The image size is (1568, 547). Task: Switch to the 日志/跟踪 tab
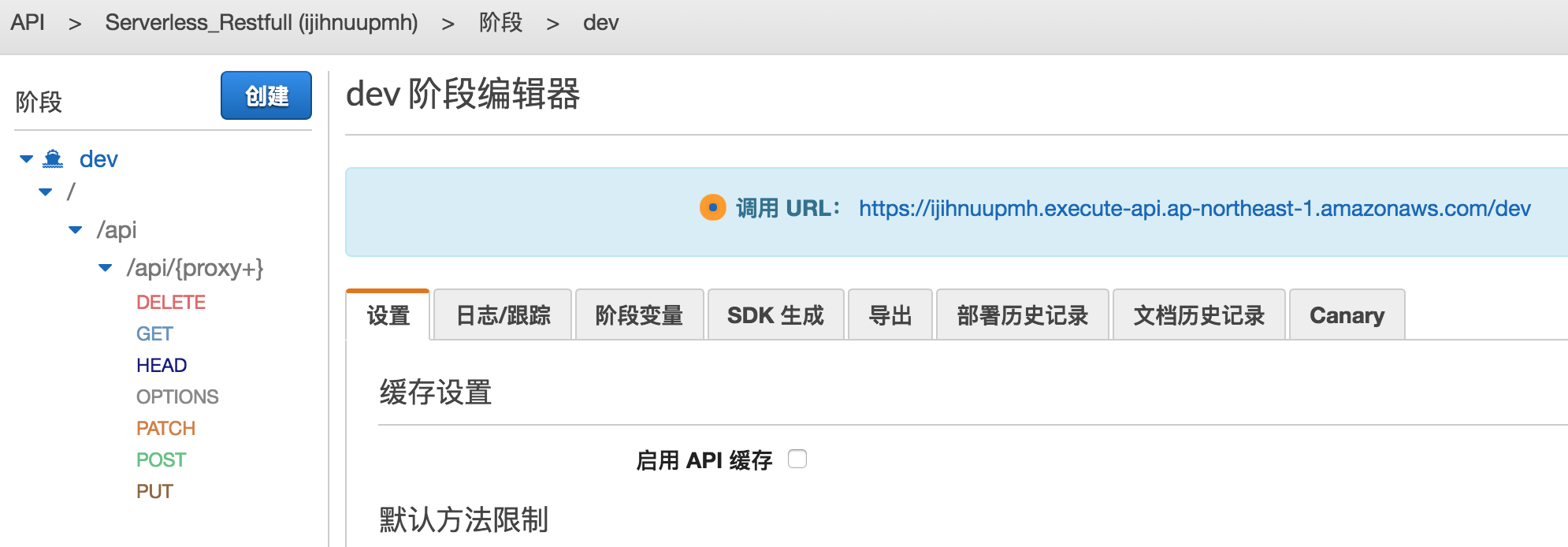503,315
